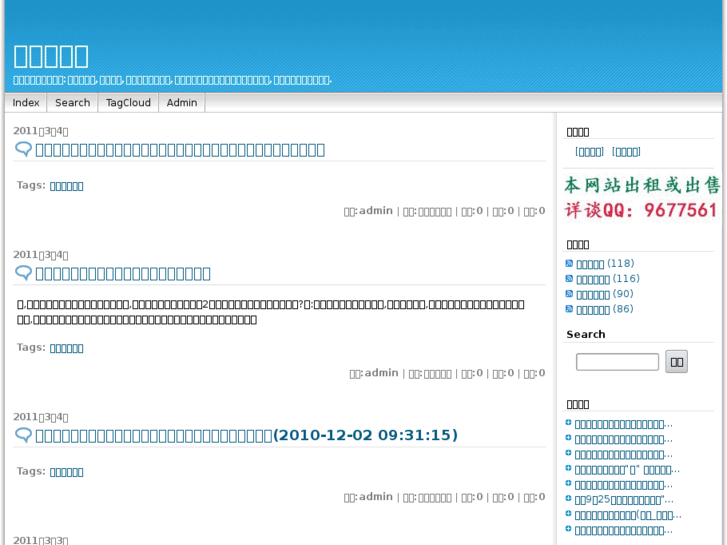The image size is (727, 545).
Task: Click bullet icon of first recent article
Action: (568, 423)
